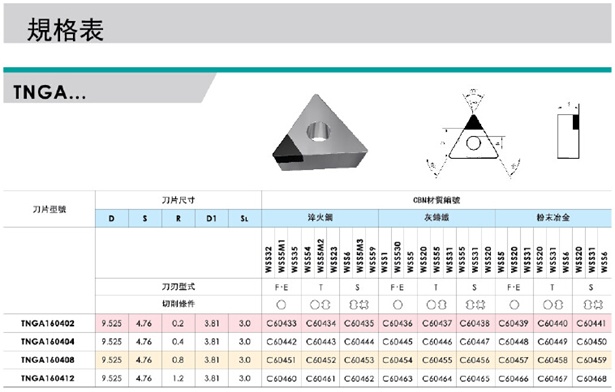This screenshot has height=392, width=615.
Task: Click part code C60455 in TNGA160408 row
Action: [x=437, y=360]
